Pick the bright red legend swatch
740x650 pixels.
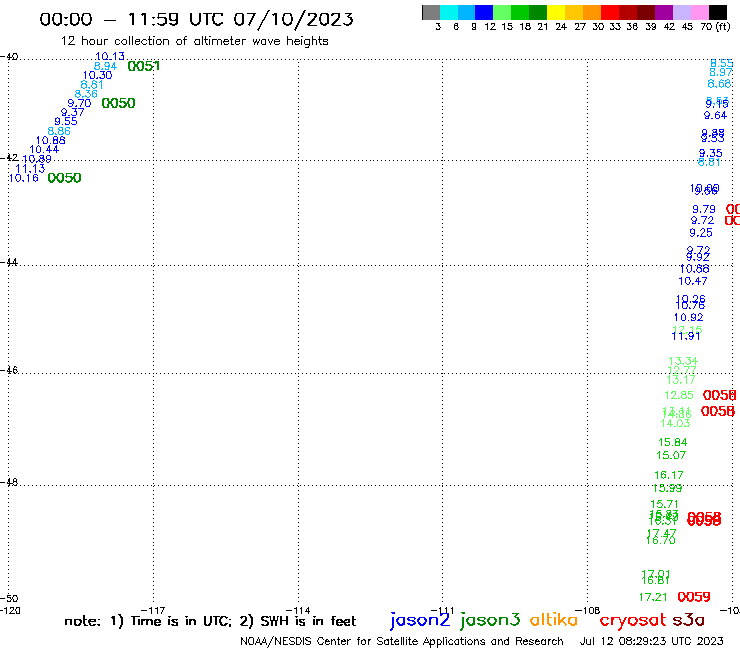point(610,12)
